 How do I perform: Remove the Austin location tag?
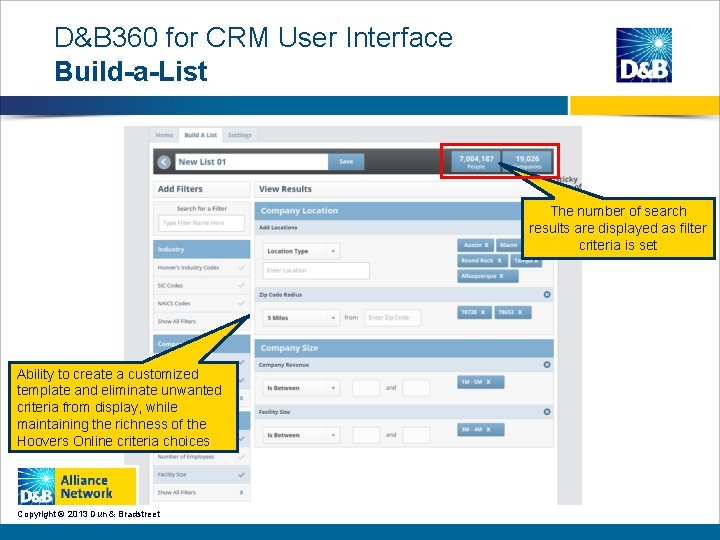point(486,245)
